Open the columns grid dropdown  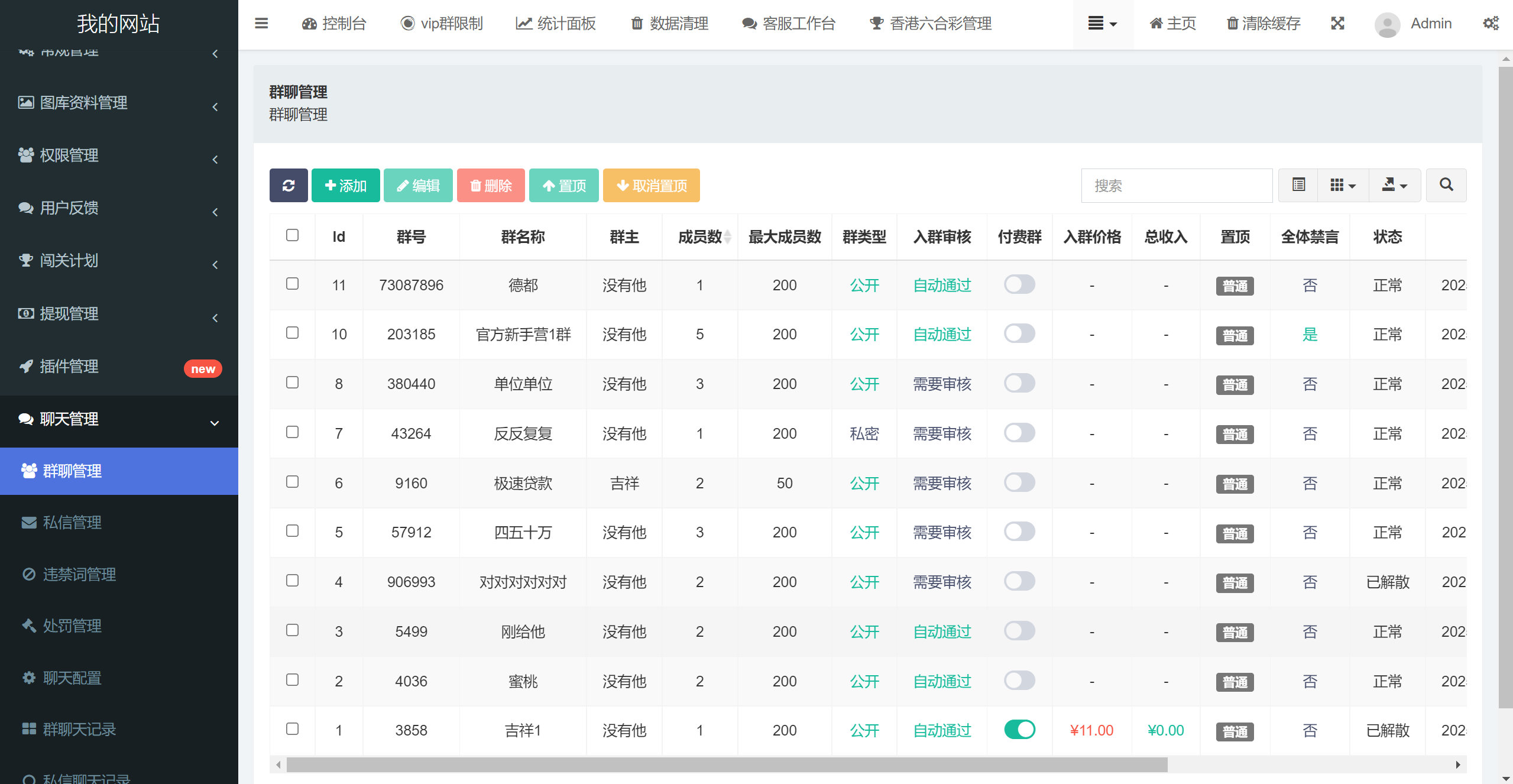tap(1343, 185)
